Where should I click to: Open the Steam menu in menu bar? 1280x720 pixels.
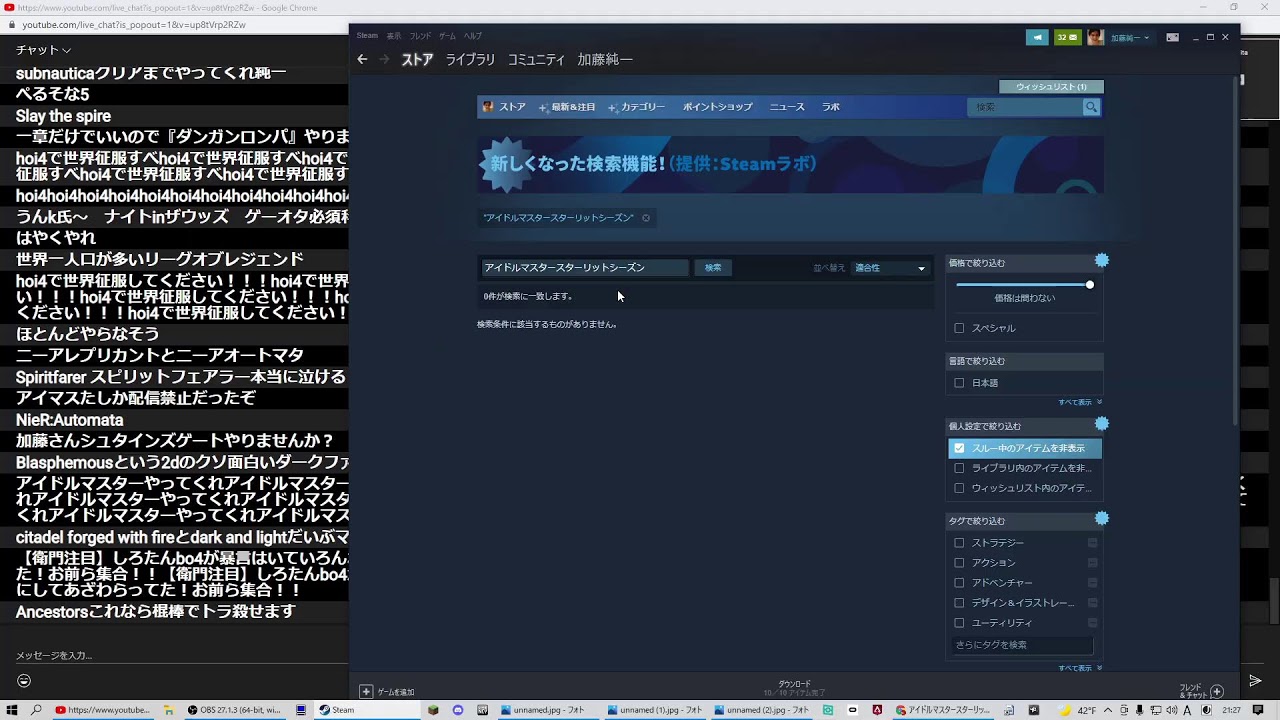367,36
